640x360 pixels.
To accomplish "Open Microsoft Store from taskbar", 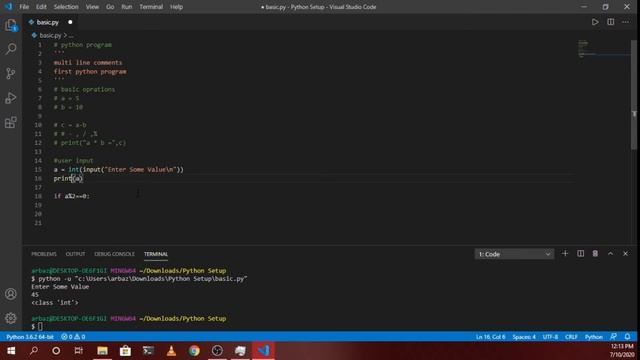I will 125,351.
